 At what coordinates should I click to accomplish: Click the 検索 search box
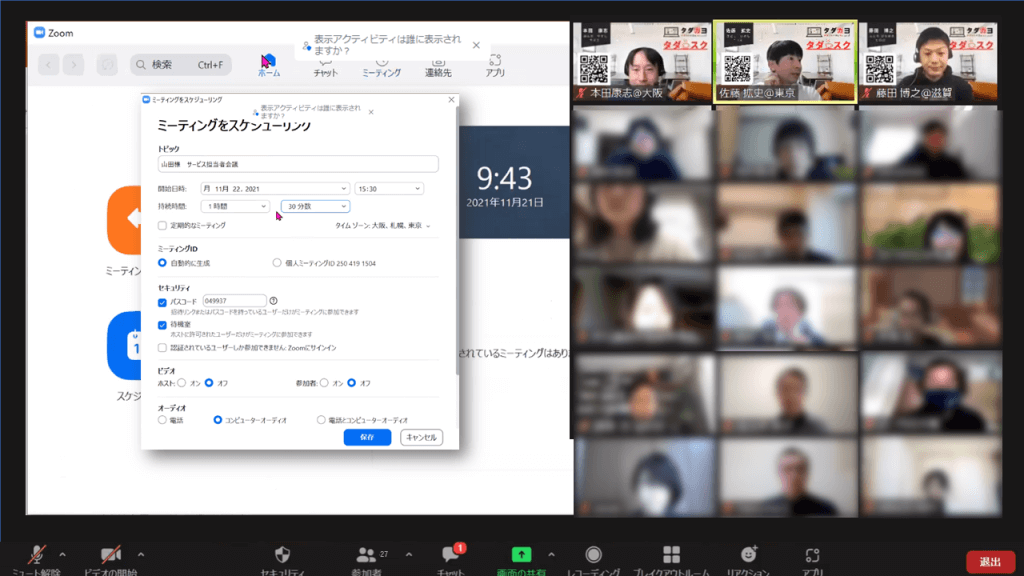[181, 65]
